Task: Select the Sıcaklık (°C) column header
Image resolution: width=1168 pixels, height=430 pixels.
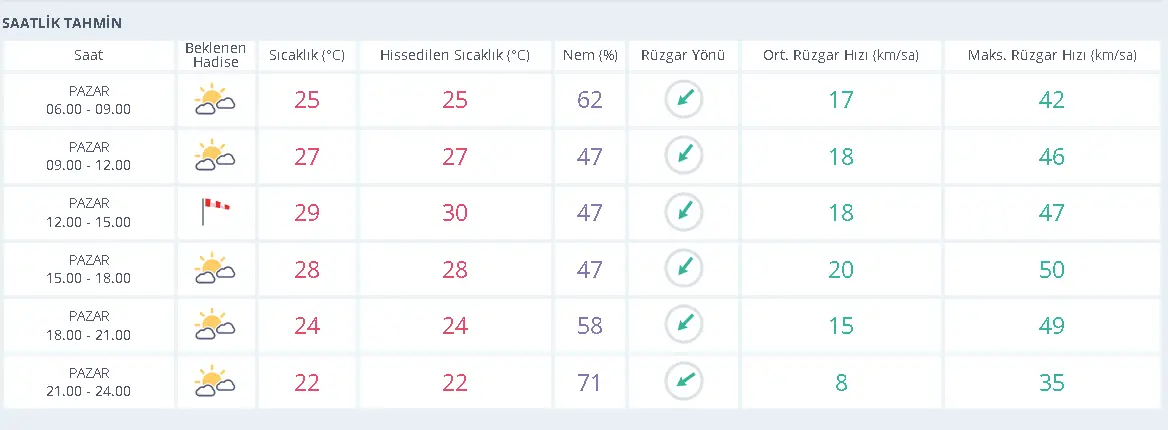Action: [307, 55]
